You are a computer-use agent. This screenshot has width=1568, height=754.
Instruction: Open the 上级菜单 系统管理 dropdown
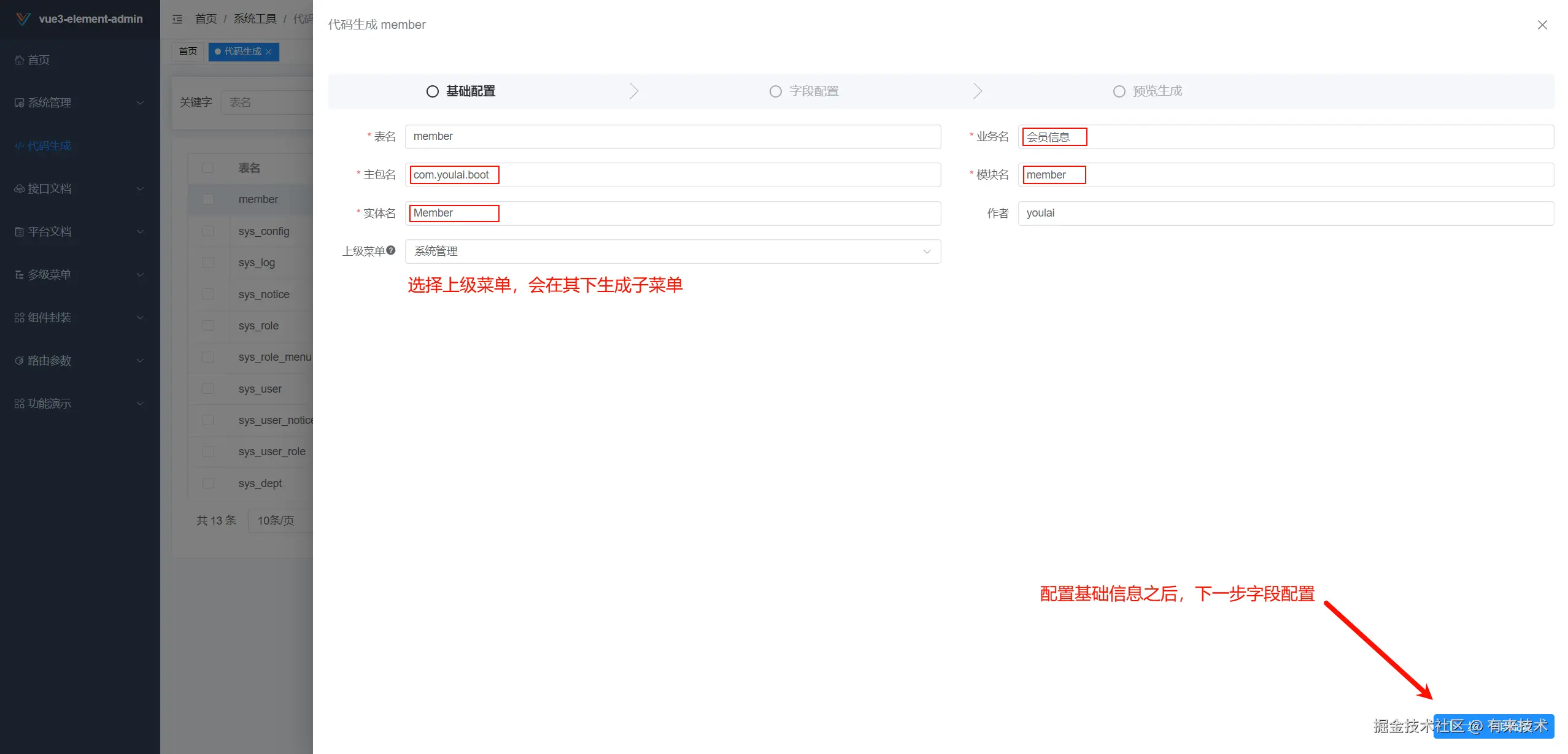tap(673, 252)
